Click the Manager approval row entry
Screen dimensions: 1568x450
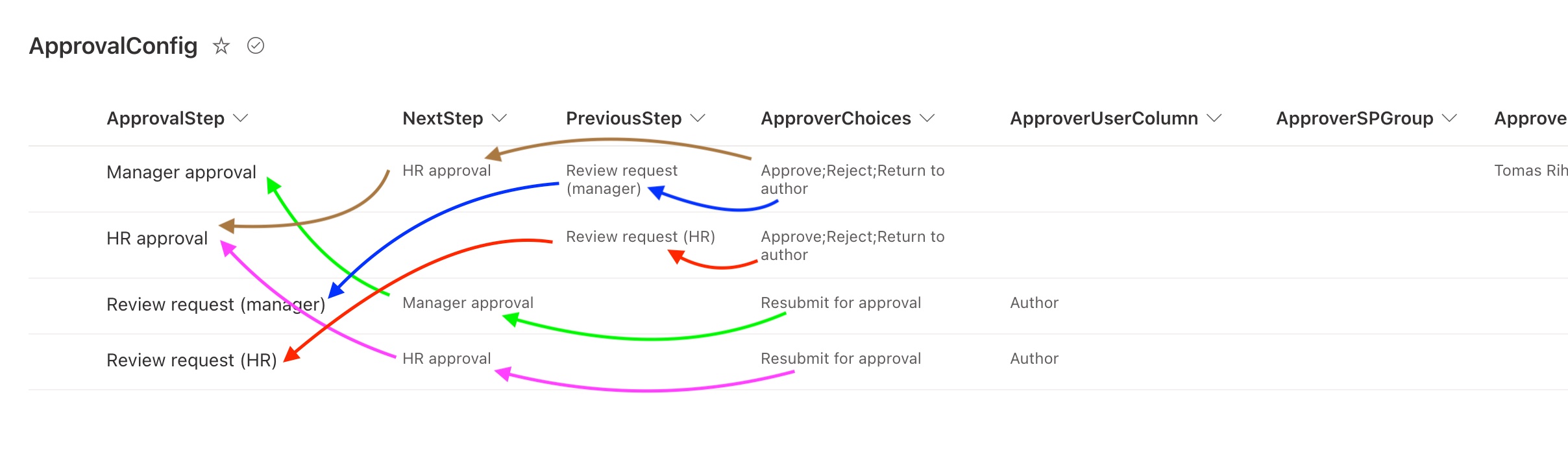pos(182,172)
